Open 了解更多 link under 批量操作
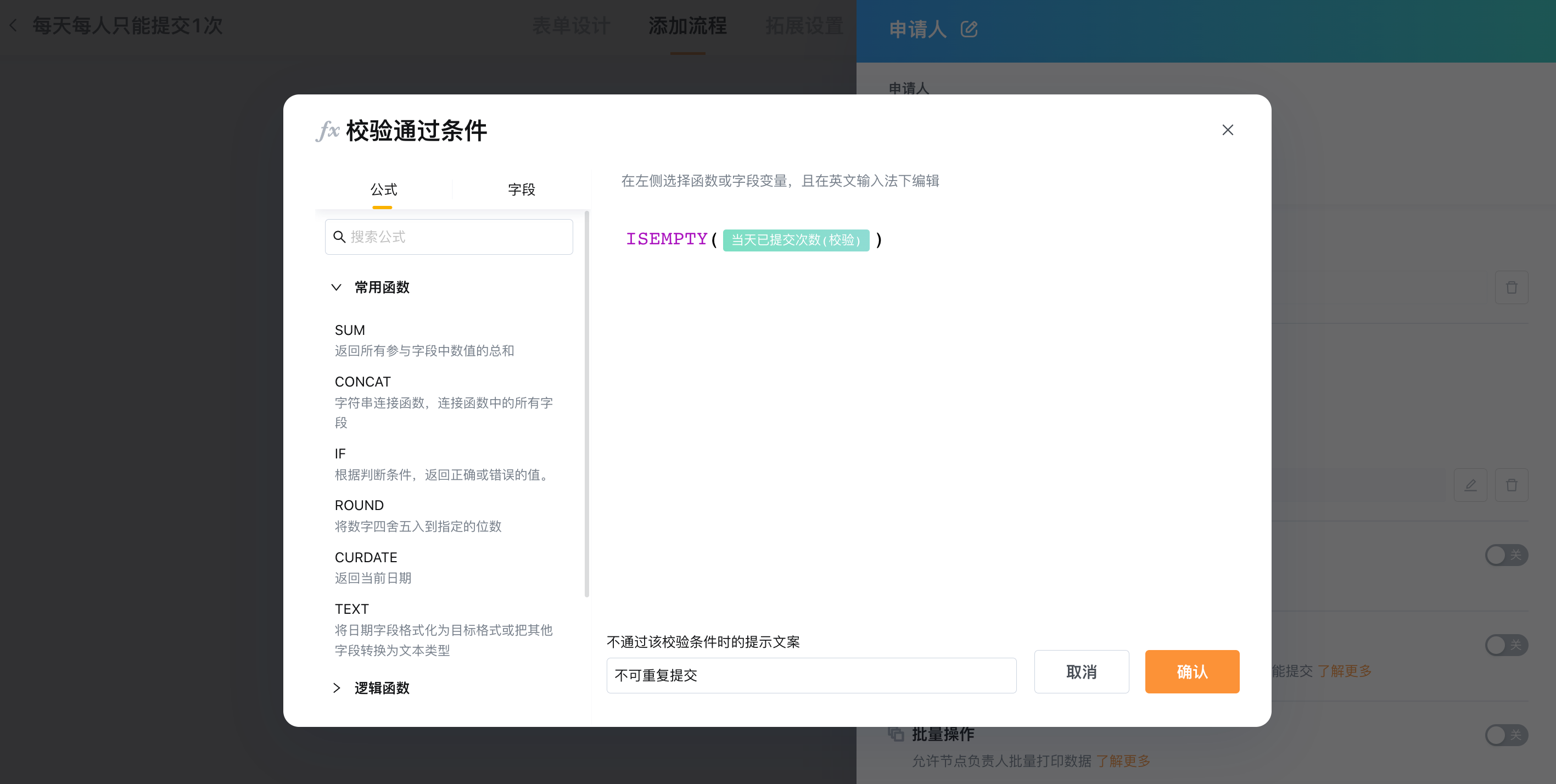Viewport: 1556px width, 784px height. click(x=1123, y=761)
